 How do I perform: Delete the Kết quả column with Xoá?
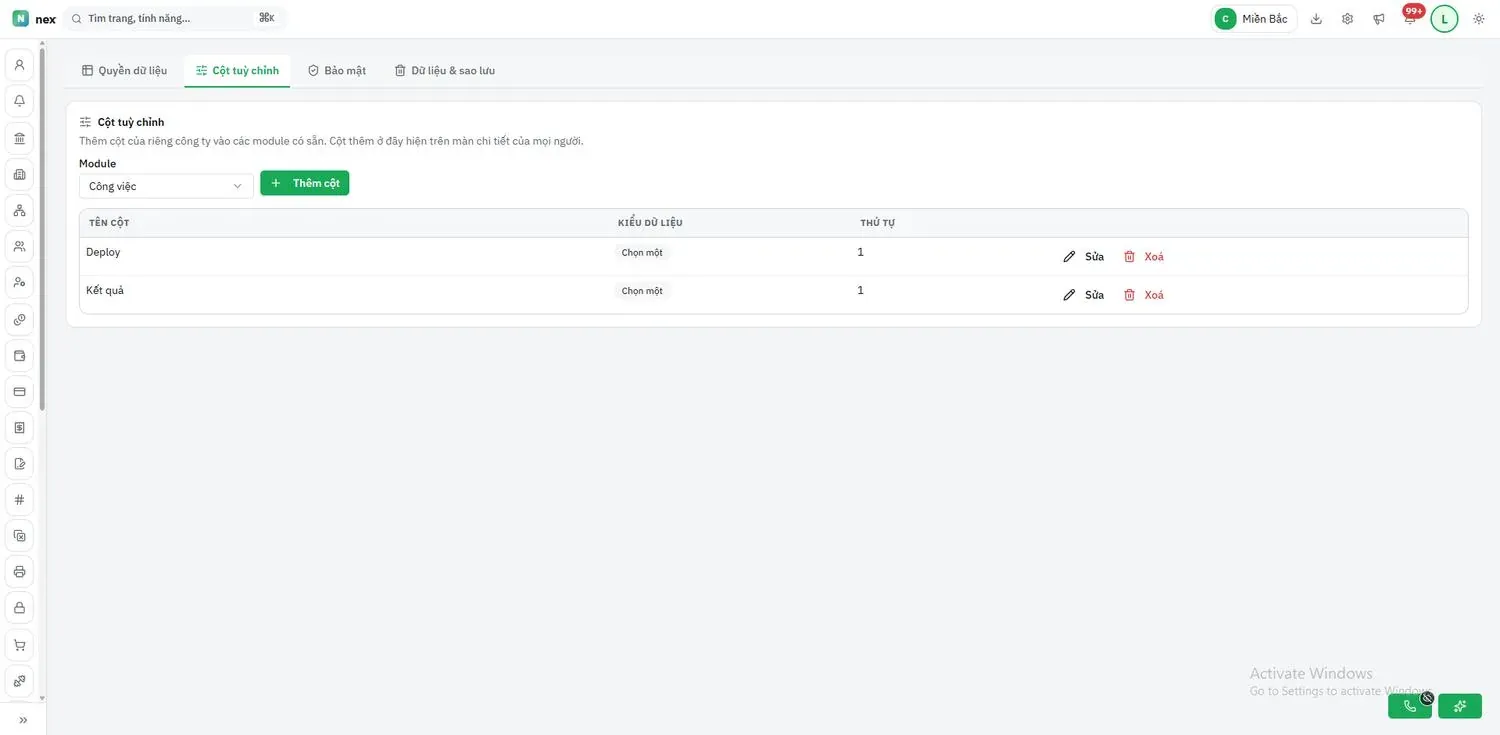[x=1144, y=295]
